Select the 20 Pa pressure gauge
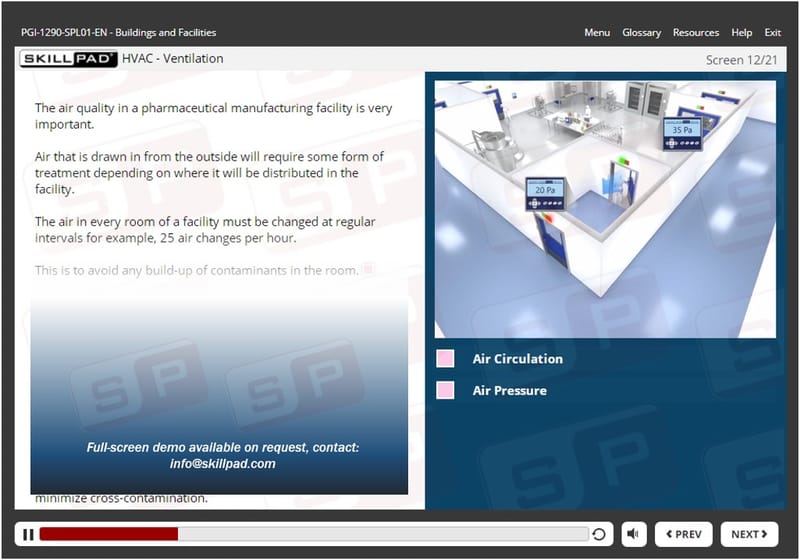This screenshot has width=800, height=560. [545, 193]
